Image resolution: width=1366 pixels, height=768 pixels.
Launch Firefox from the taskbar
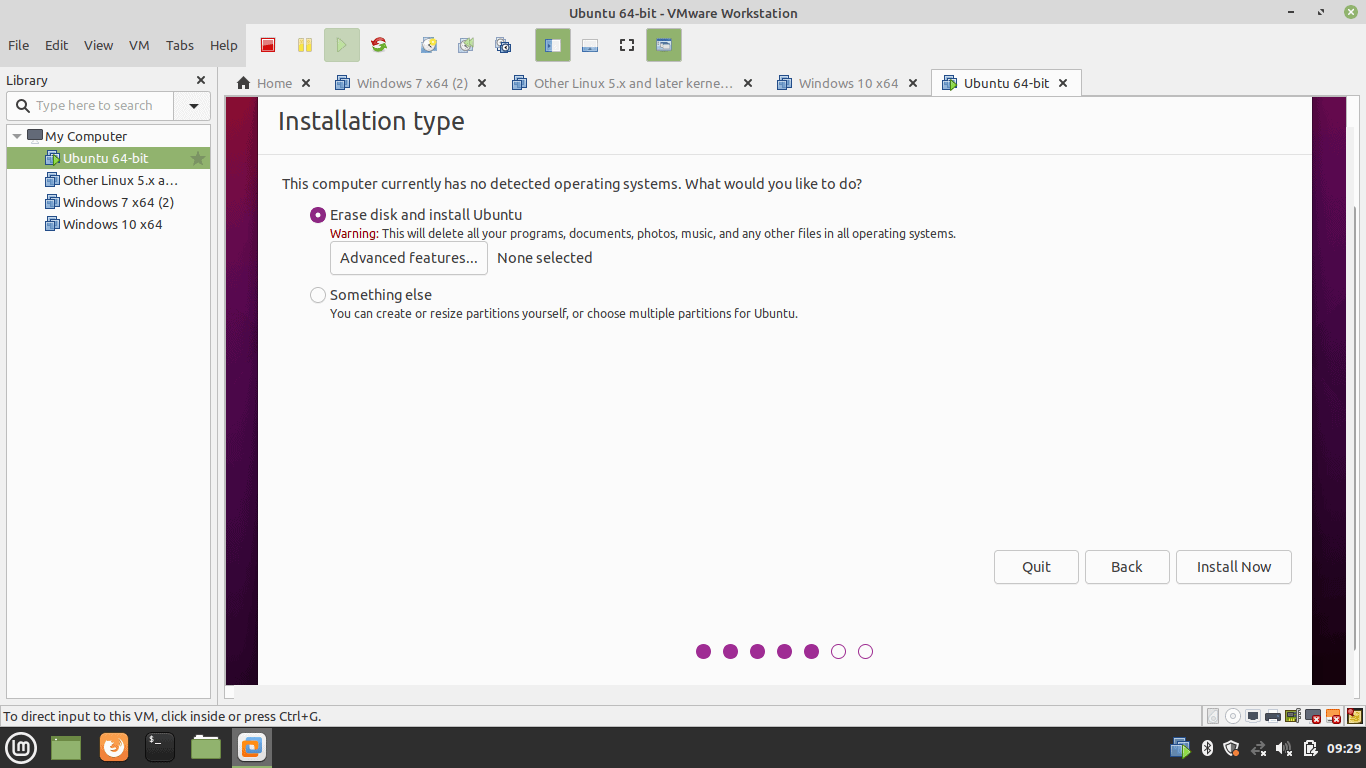click(114, 747)
